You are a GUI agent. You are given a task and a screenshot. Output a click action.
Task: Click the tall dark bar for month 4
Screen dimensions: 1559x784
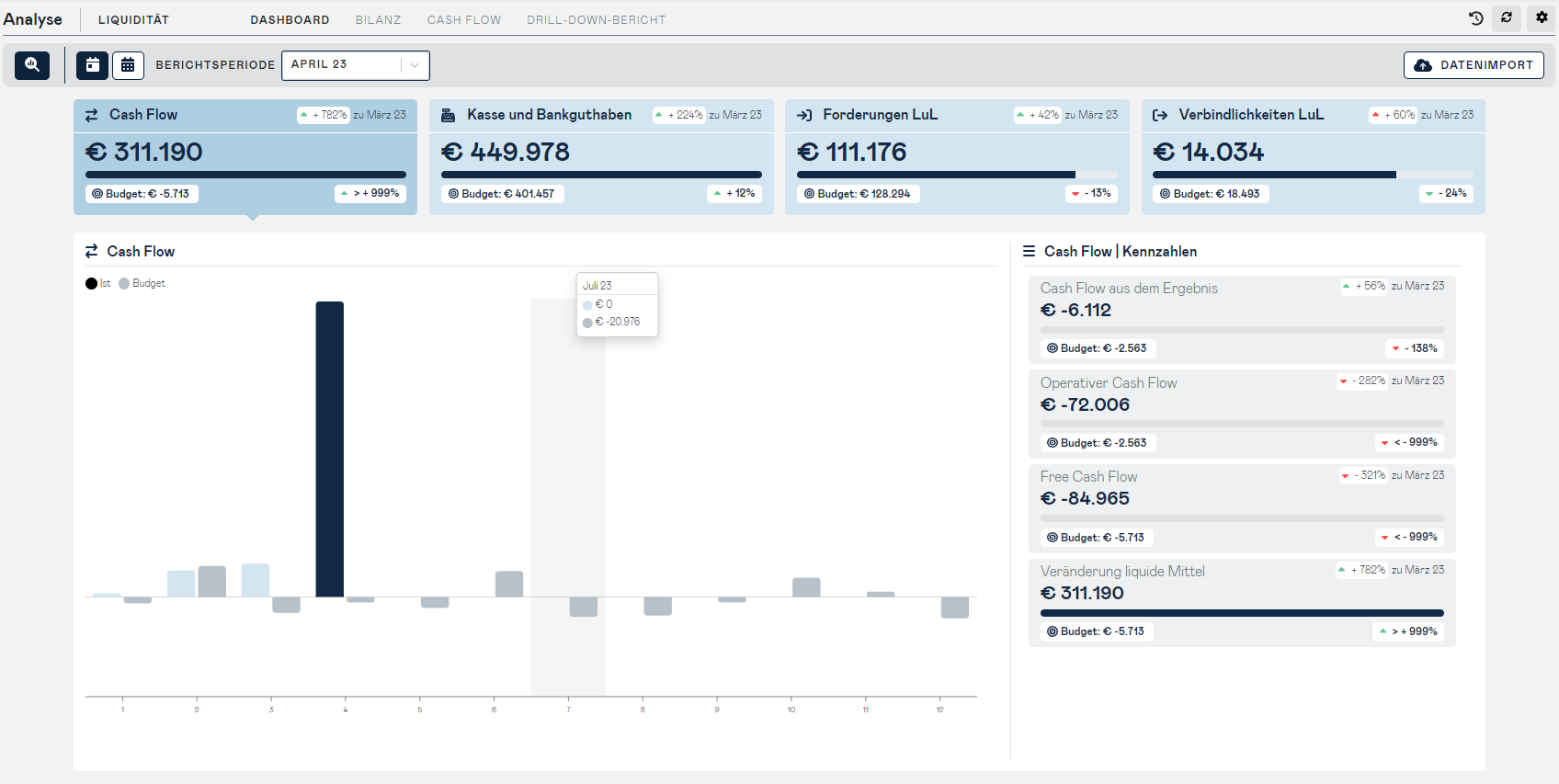(x=330, y=449)
